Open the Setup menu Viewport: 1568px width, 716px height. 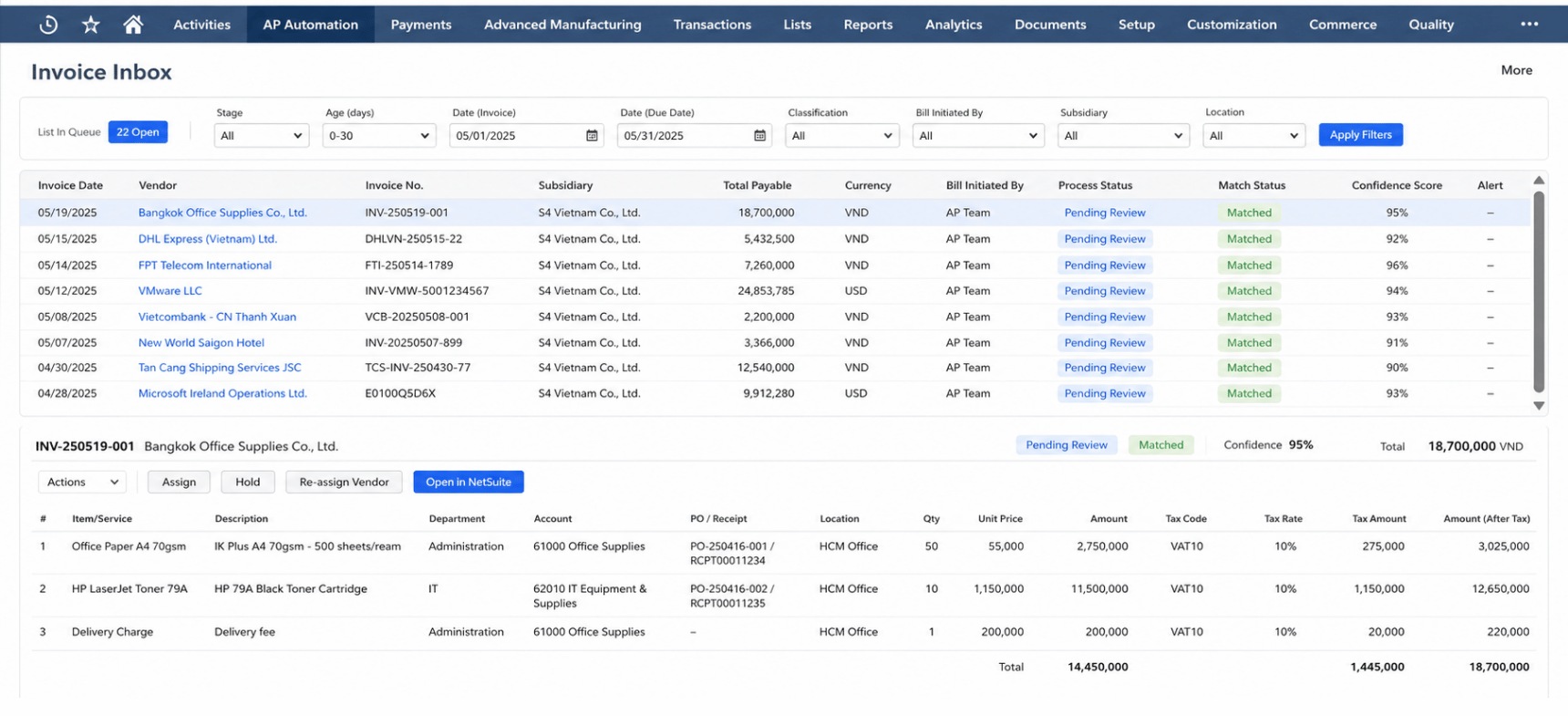pos(1137,25)
